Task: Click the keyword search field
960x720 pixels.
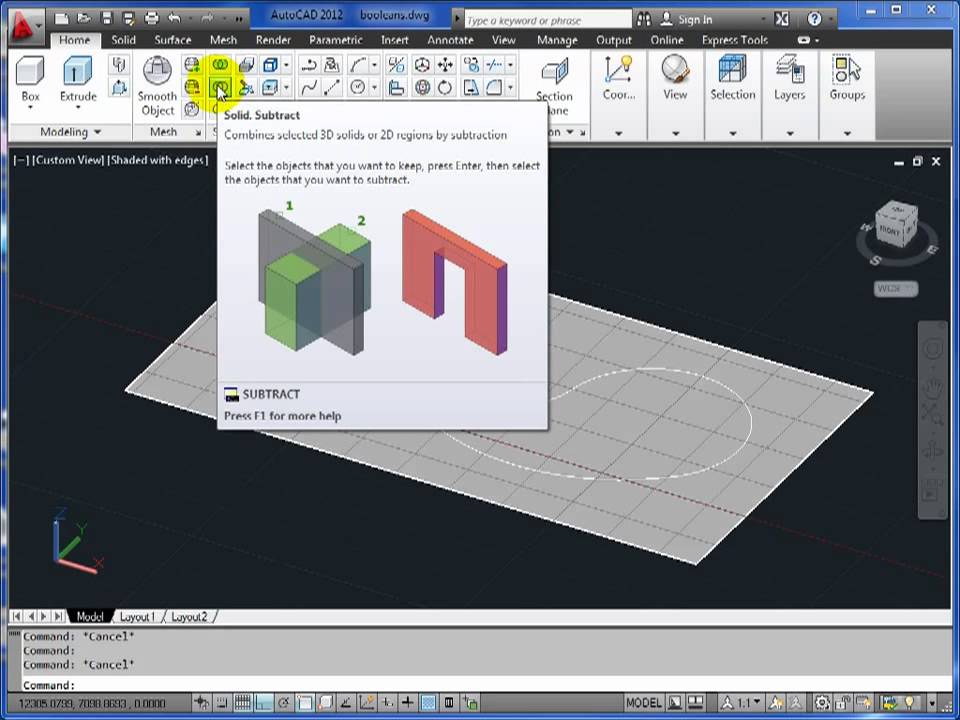Action: 547,20
